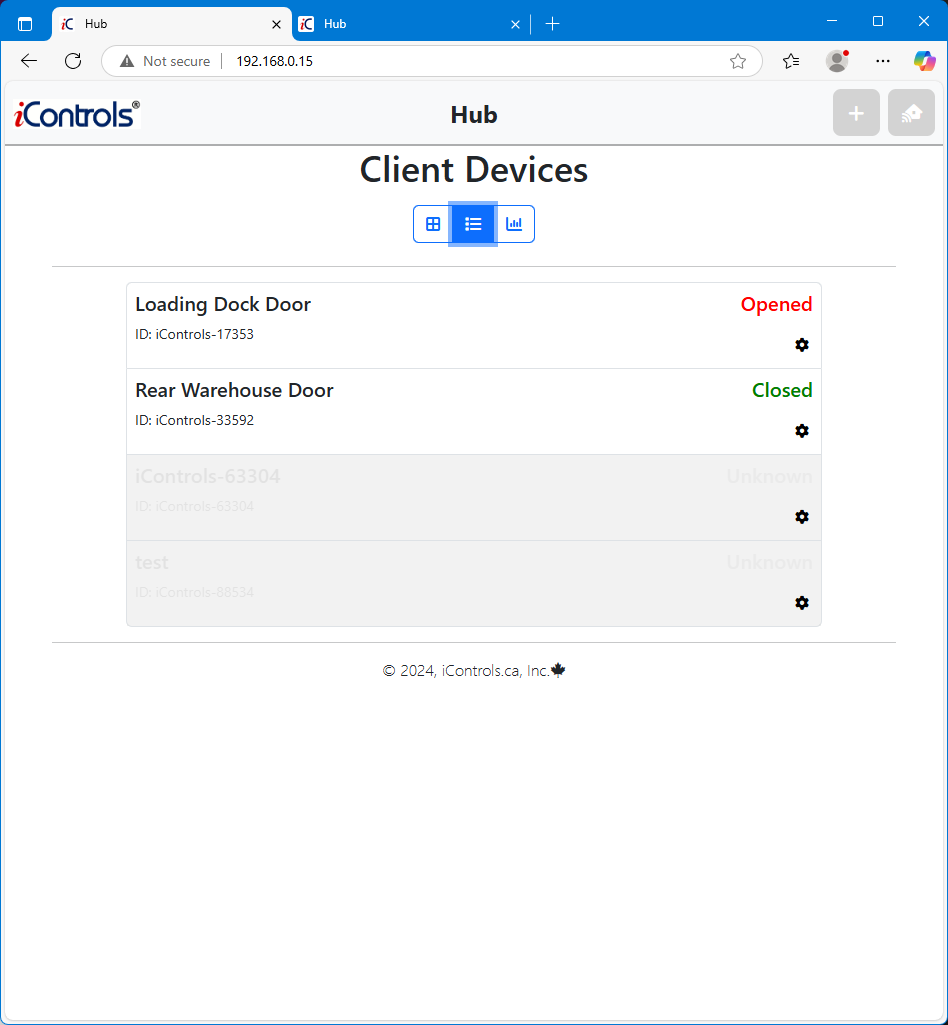The image size is (948, 1025).
Task: Open settings gear for the test device
Action: click(x=802, y=603)
